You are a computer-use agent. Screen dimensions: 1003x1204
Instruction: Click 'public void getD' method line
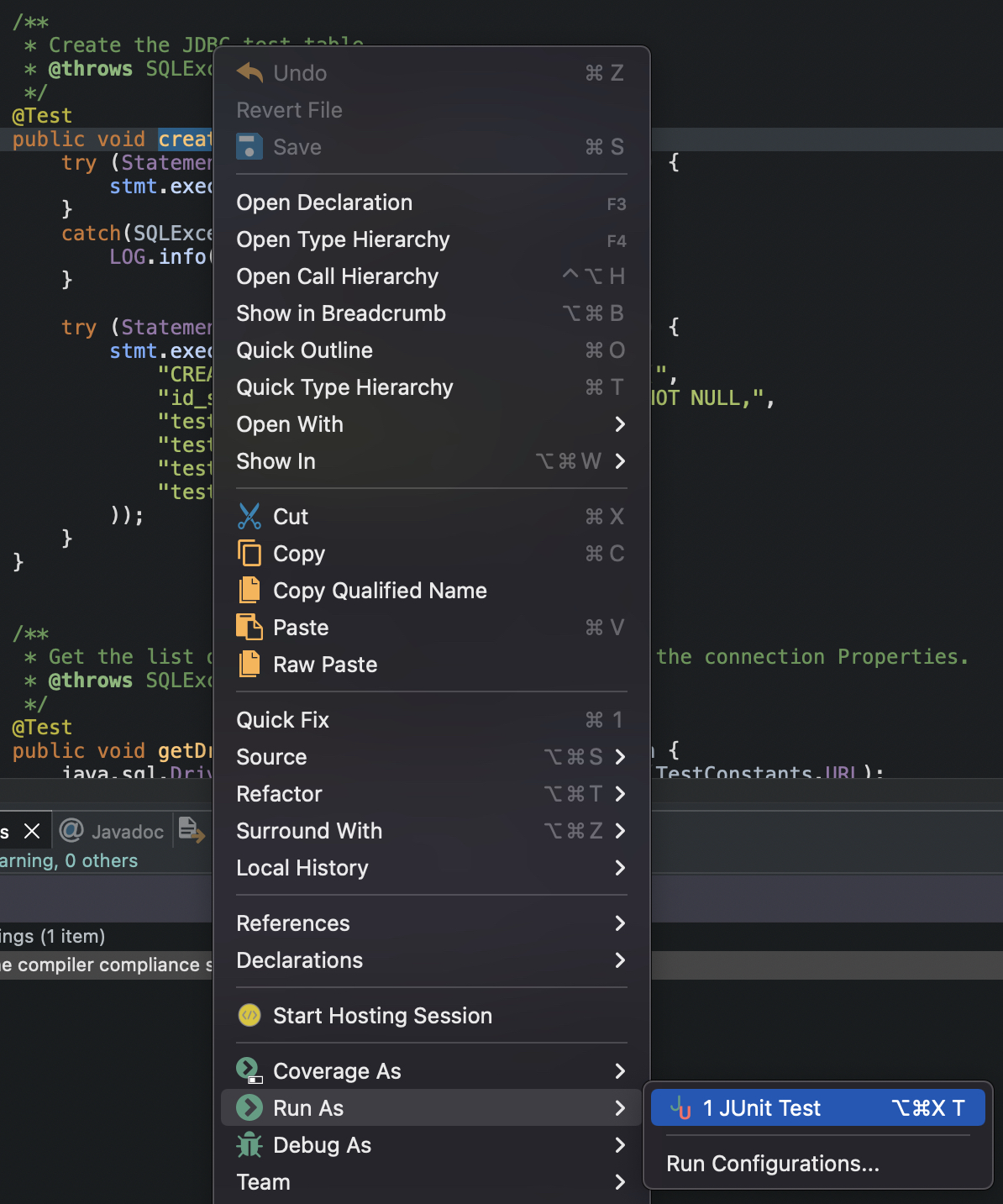(x=113, y=750)
